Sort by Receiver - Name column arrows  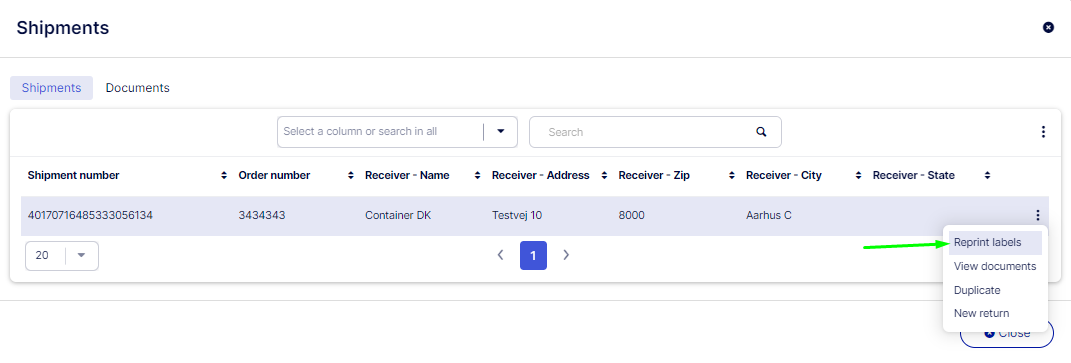click(477, 176)
